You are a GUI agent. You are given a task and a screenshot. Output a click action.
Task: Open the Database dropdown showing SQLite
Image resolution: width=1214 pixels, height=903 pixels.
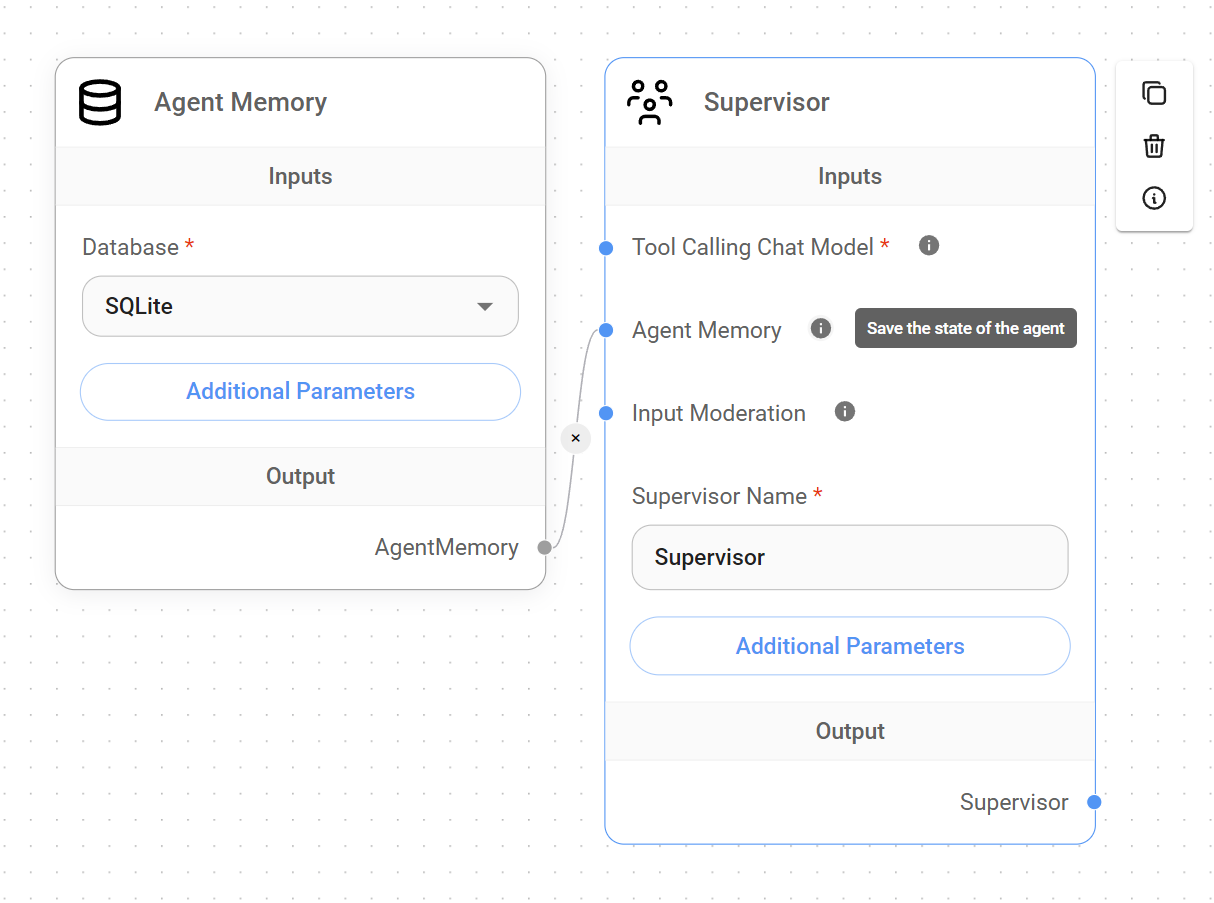tap(300, 306)
